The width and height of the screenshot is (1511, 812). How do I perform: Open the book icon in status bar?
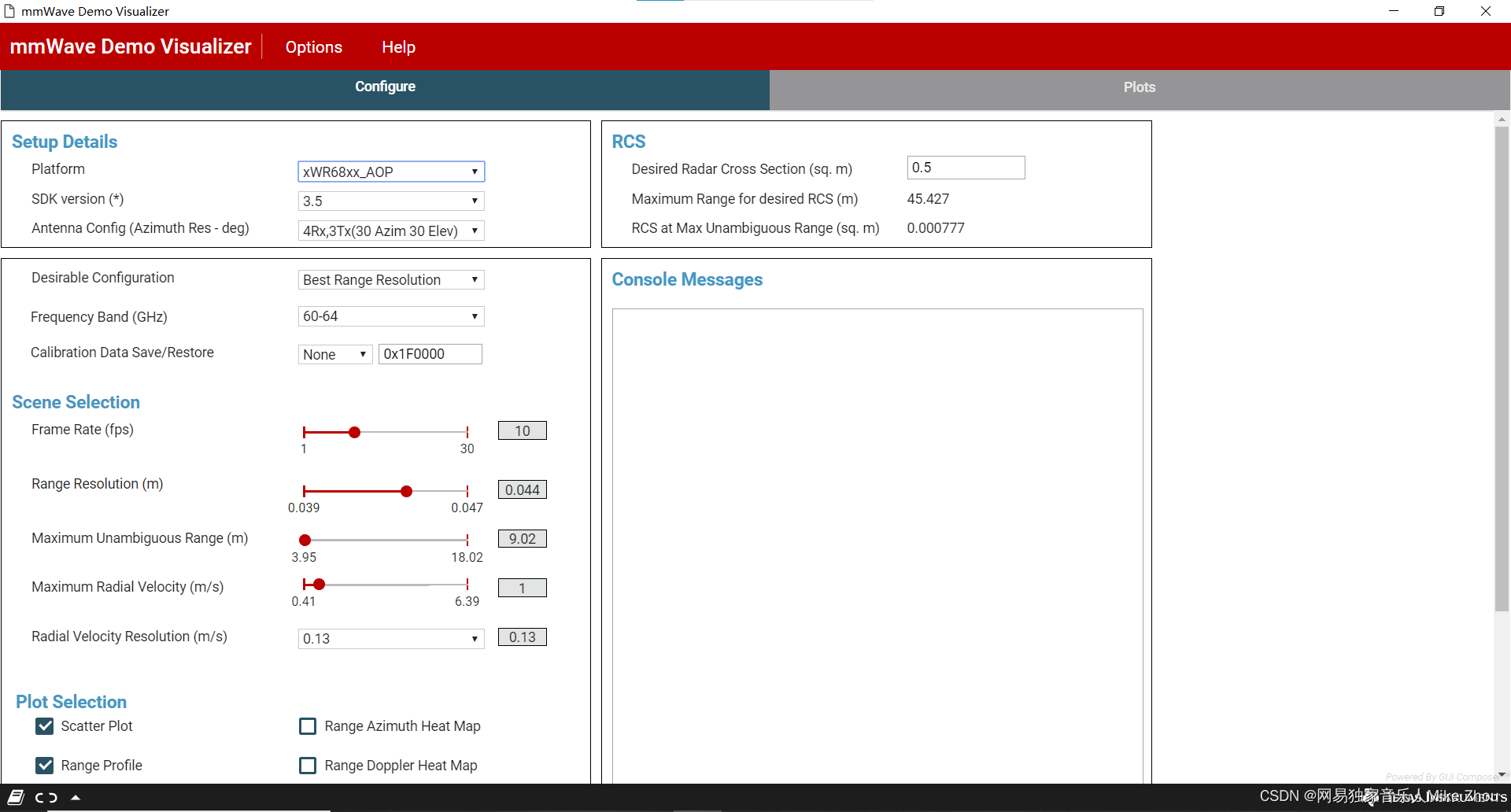(x=16, y=797)
